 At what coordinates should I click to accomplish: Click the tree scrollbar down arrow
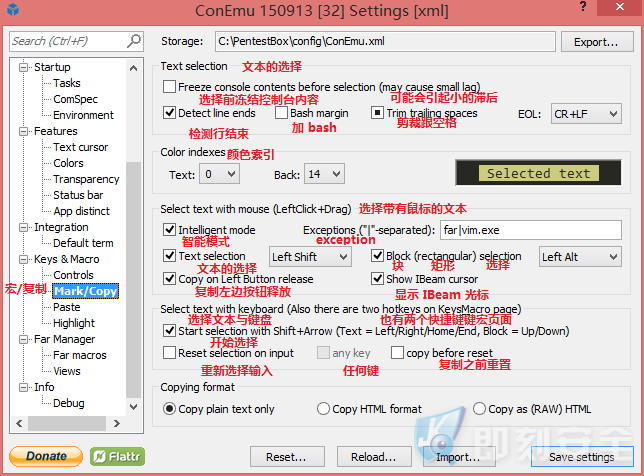click(133, 407)
